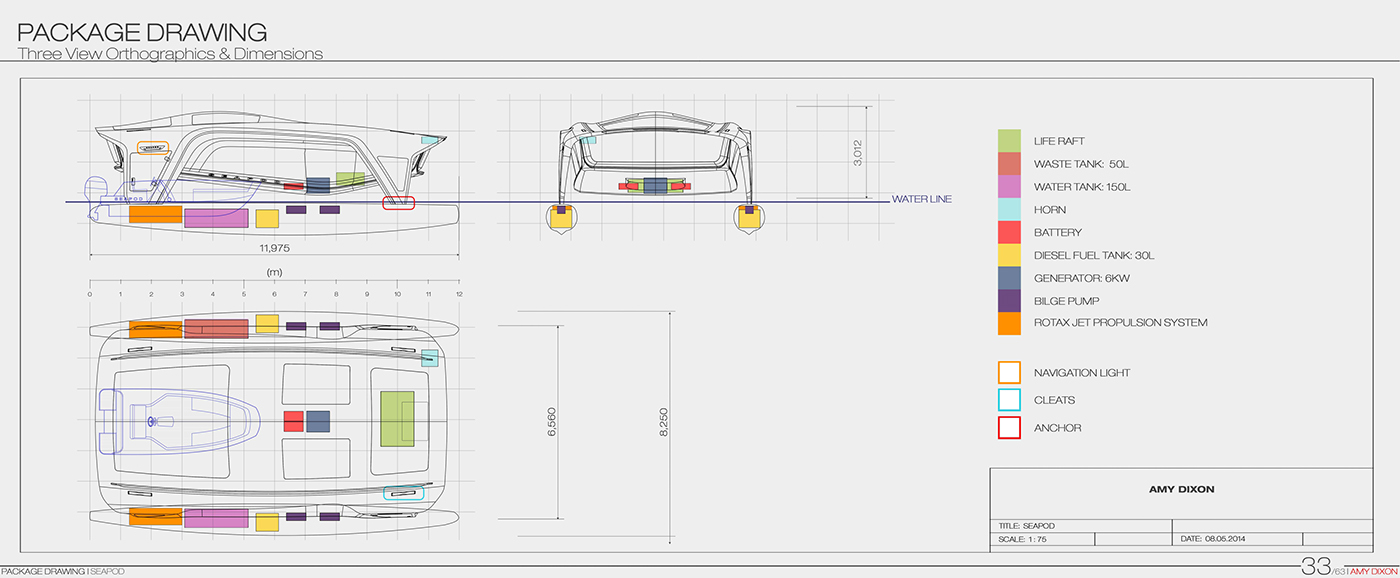Select the 'BILGE PUMP' legend label
1400x578 pixels.
[1064, 301]
